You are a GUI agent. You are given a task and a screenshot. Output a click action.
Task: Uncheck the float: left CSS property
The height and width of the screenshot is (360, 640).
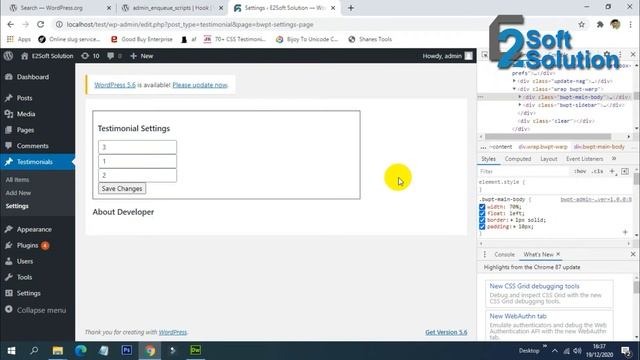tap(482, 213)
